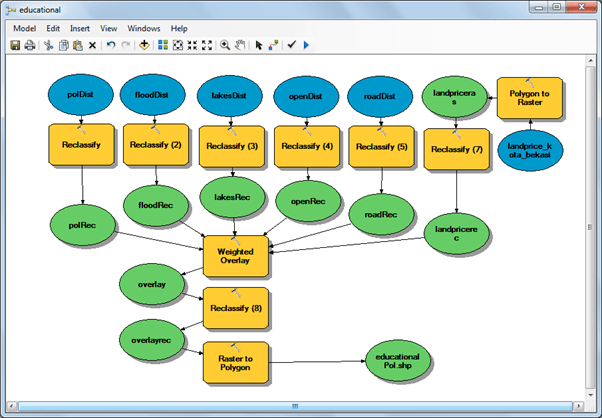Click the polDist input variable oval

pos(81,95)
